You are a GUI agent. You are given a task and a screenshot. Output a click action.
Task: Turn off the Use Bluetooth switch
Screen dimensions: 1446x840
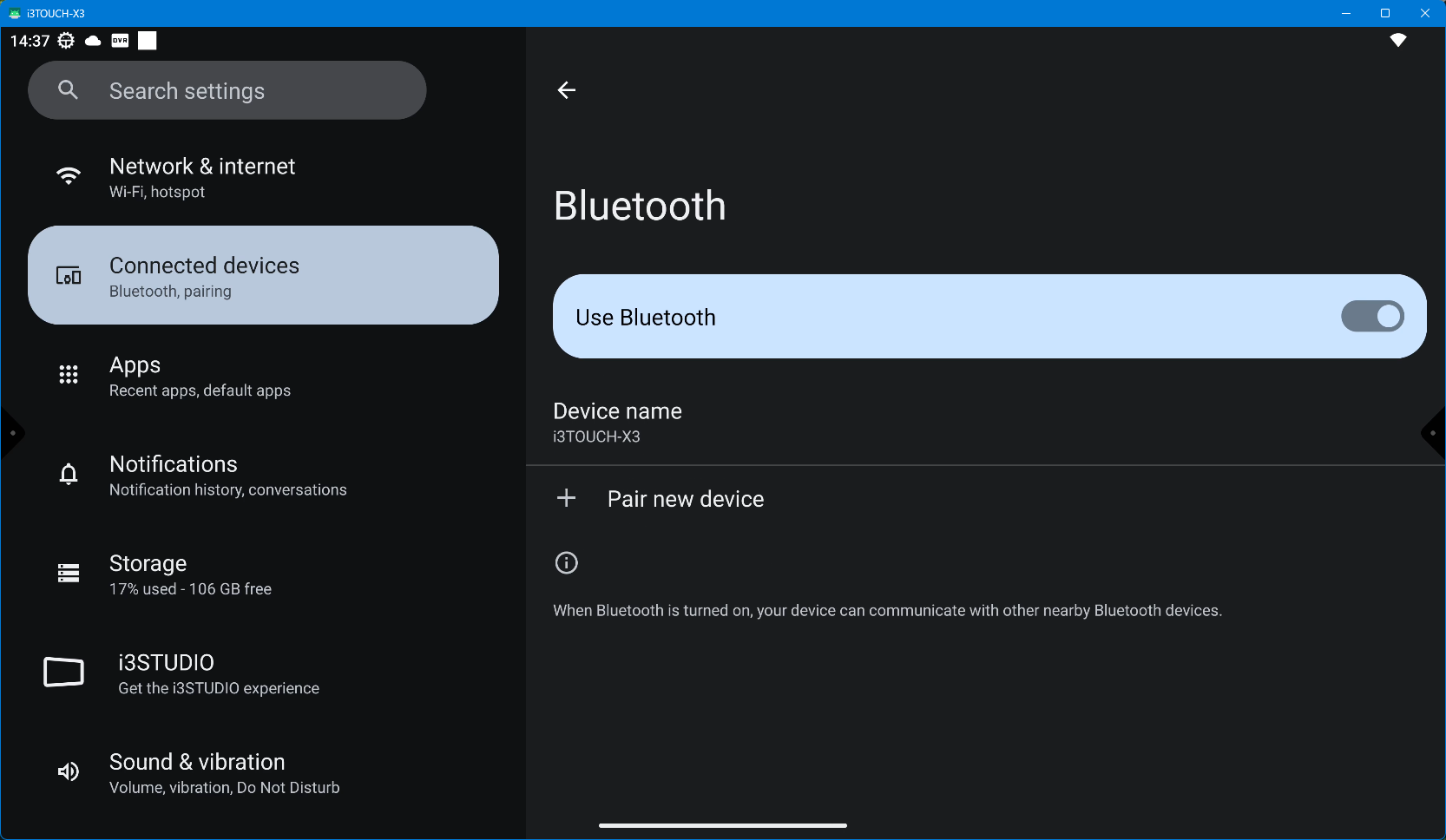pos(1371,317)
